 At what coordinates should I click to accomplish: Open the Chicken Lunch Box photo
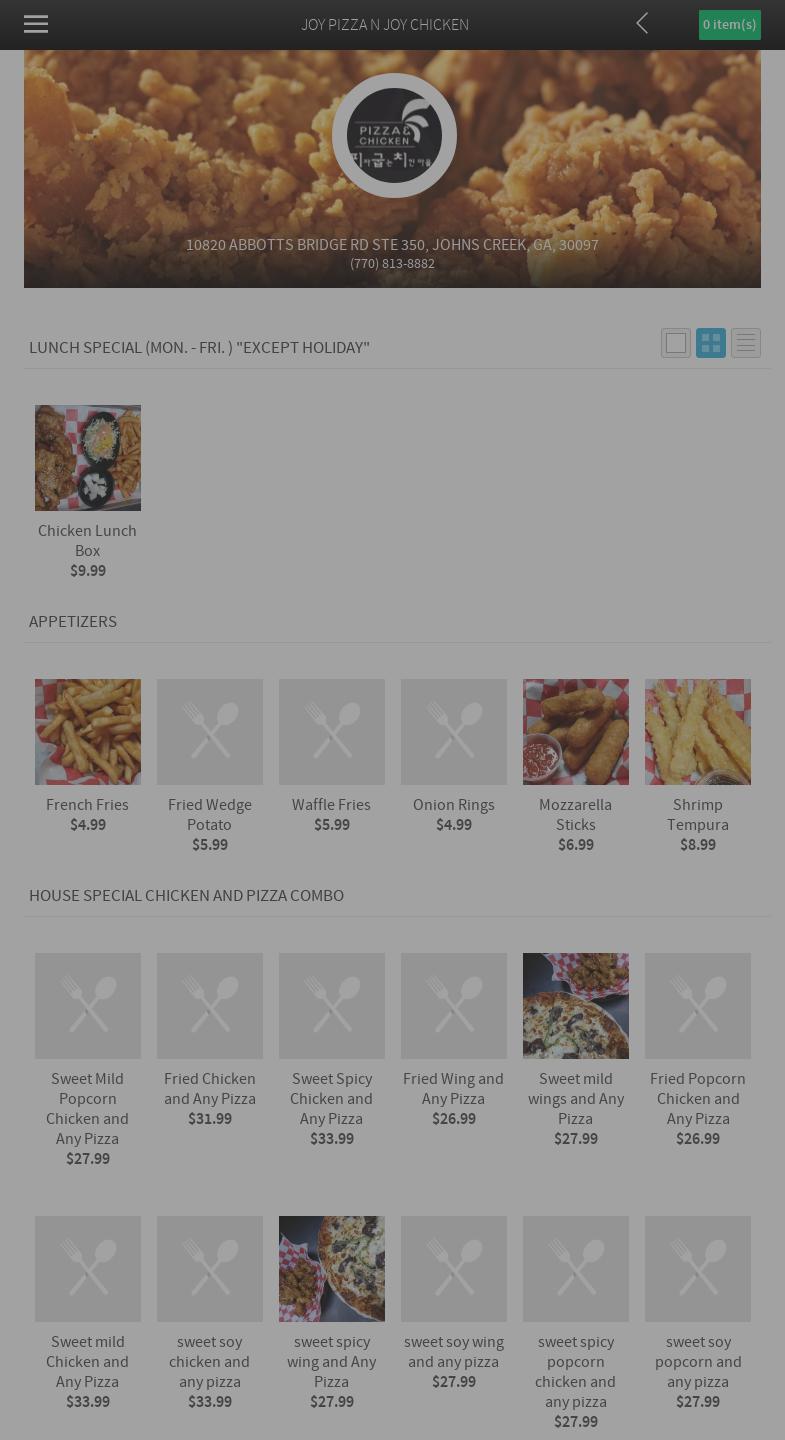tap(88, 458)
